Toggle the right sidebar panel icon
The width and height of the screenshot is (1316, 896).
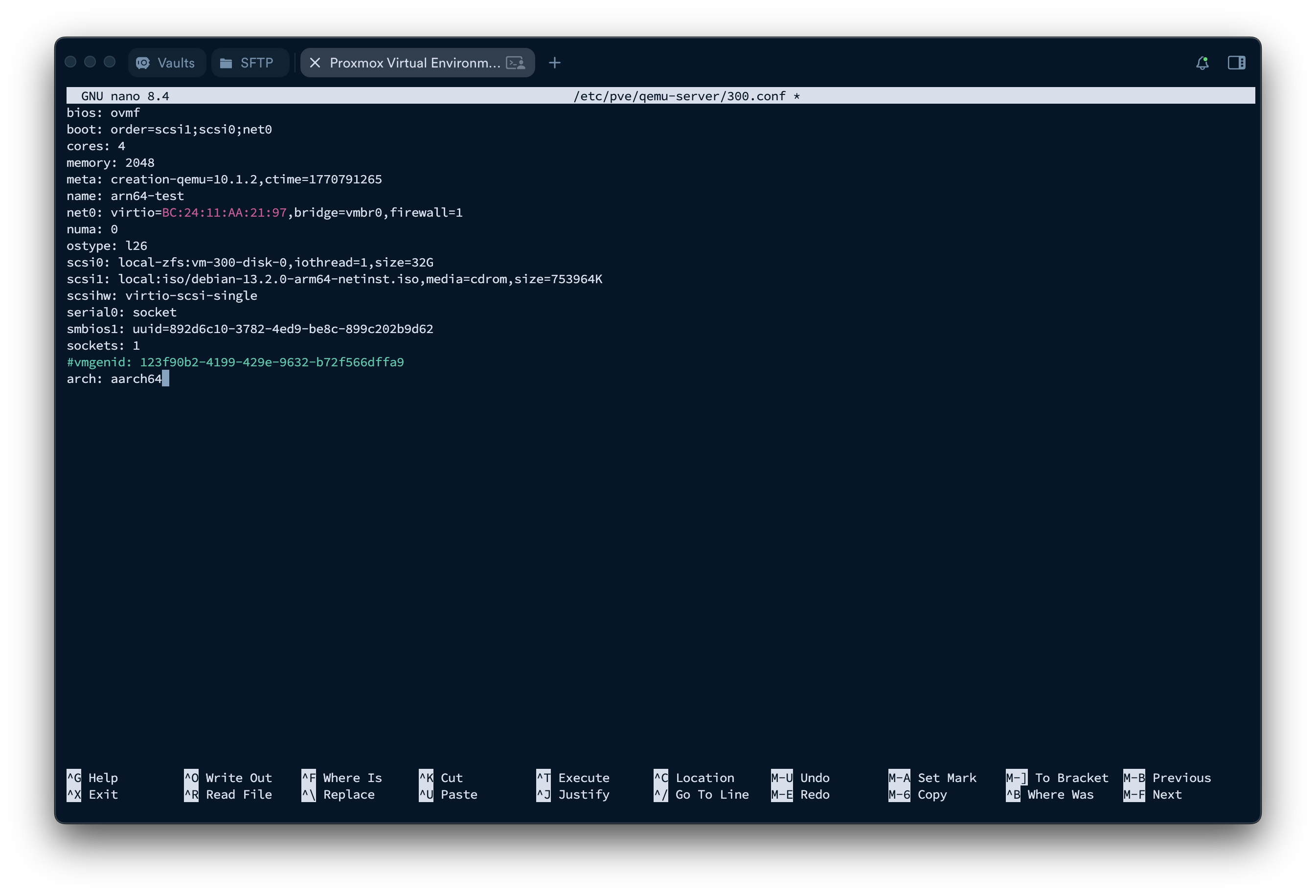[1236, 63]
